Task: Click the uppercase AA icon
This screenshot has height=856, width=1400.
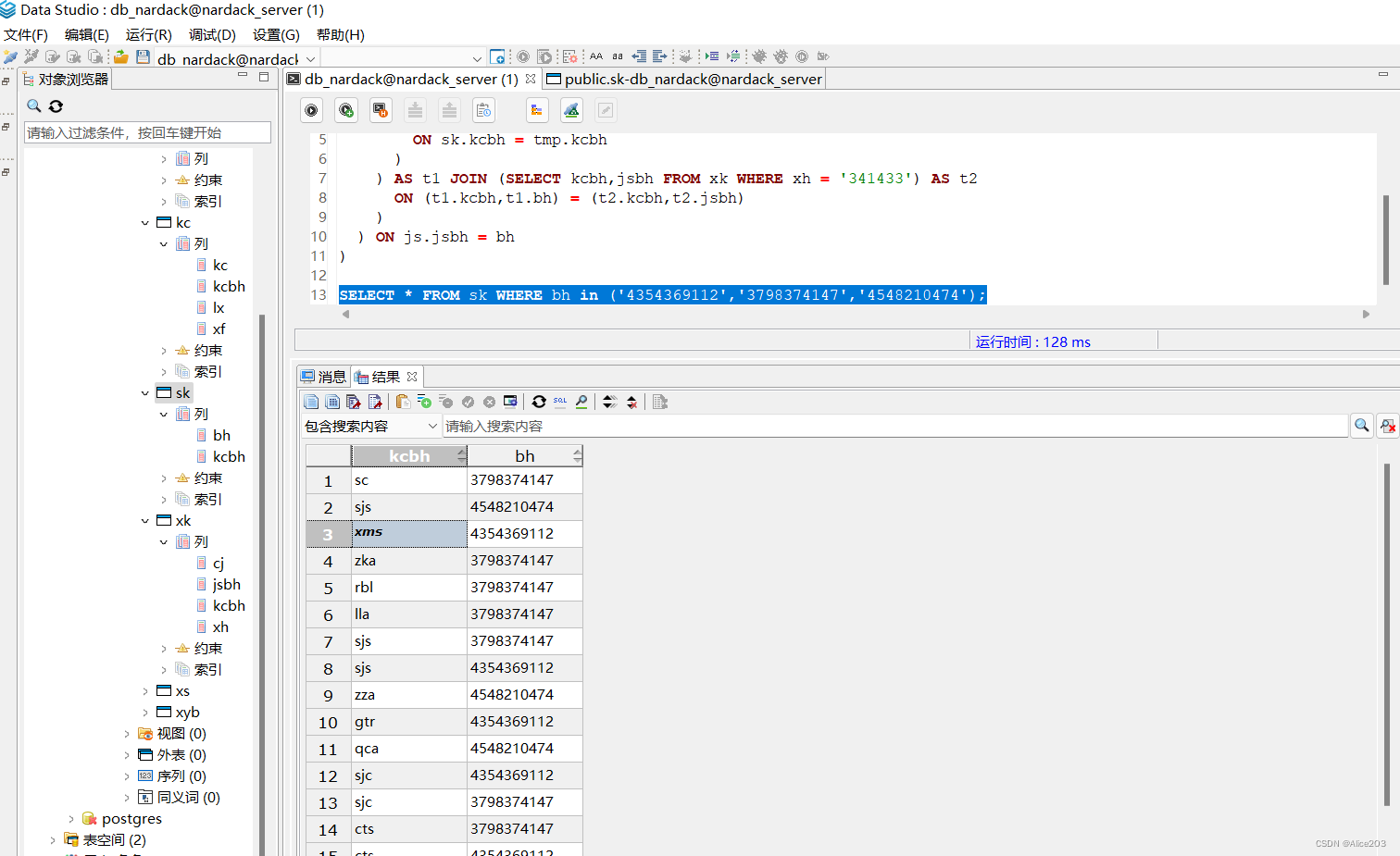Action: coord(596,56)
